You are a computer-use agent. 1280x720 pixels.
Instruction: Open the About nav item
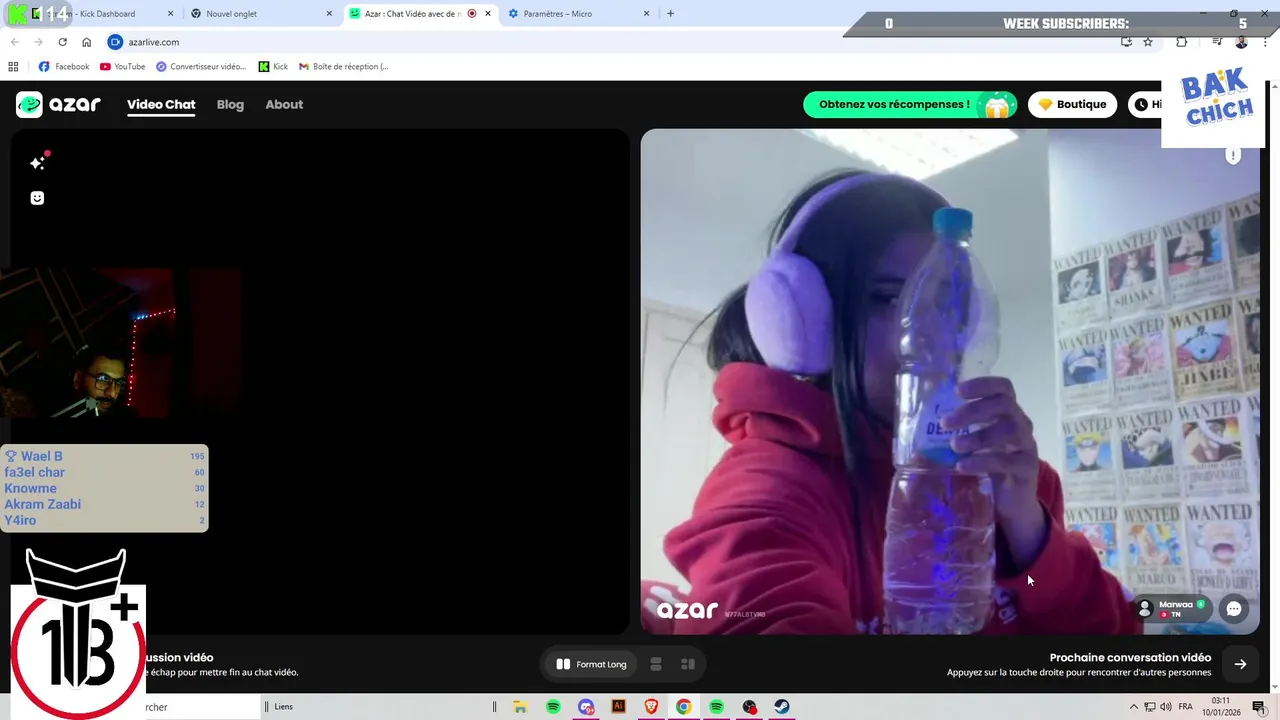284,104
